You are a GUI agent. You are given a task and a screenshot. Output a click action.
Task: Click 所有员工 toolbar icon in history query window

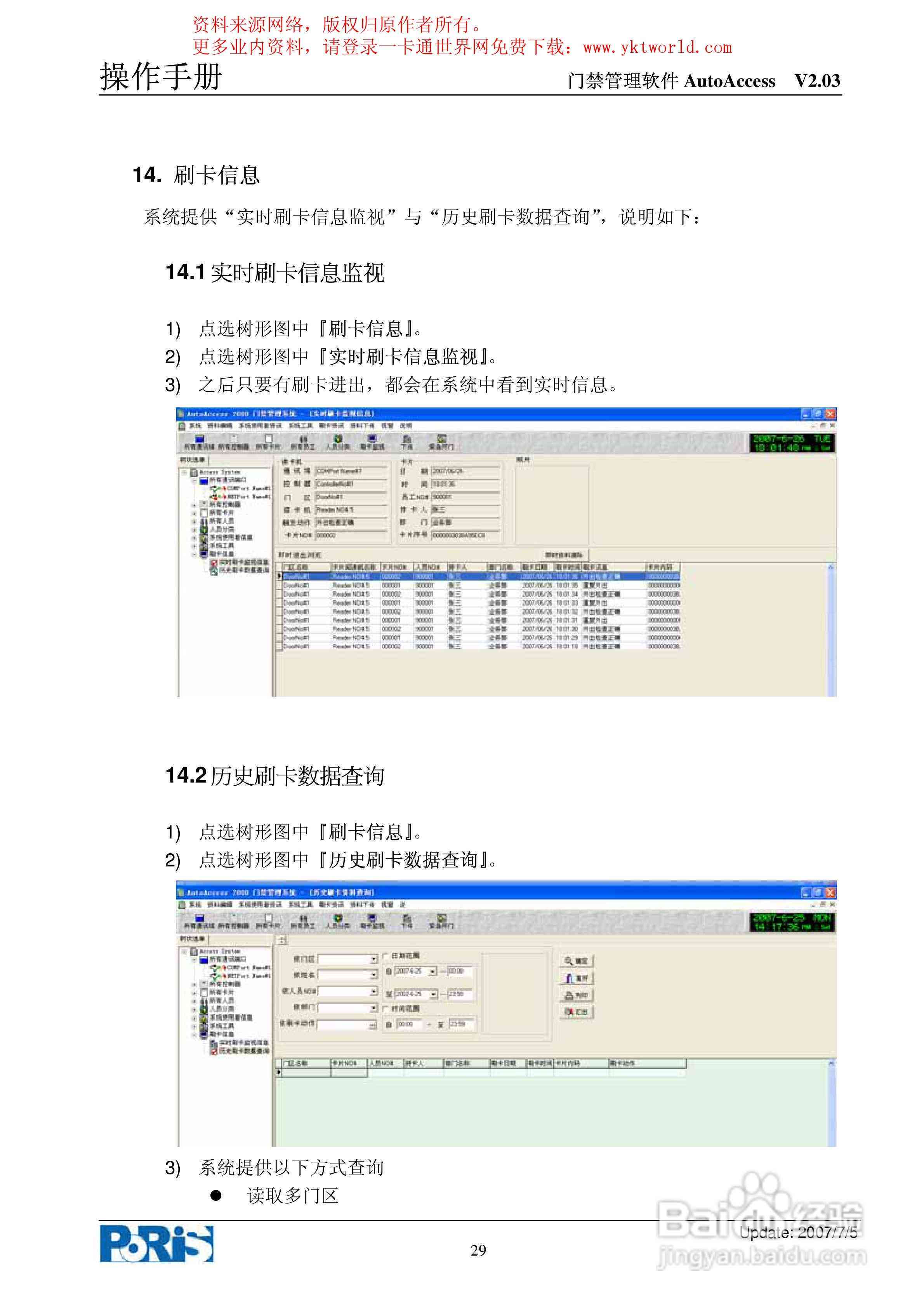click(303, 922)
